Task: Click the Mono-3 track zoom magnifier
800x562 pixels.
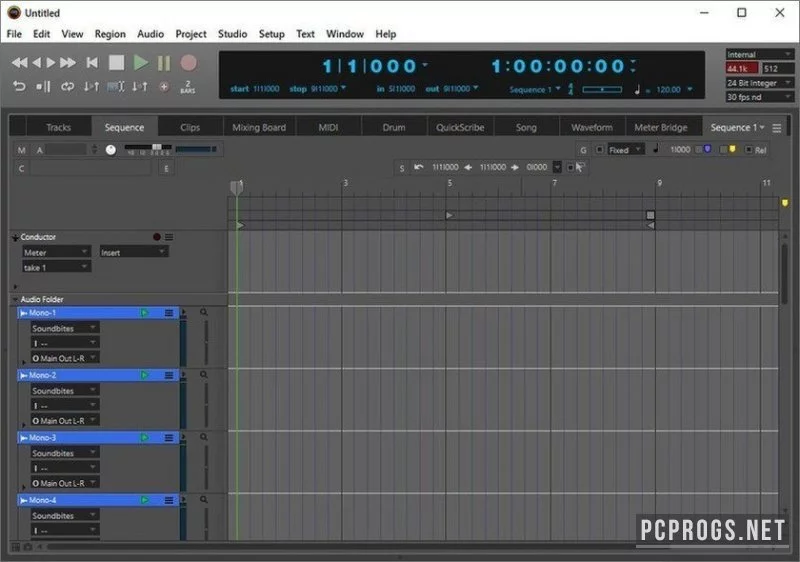Action: point(204,437)
